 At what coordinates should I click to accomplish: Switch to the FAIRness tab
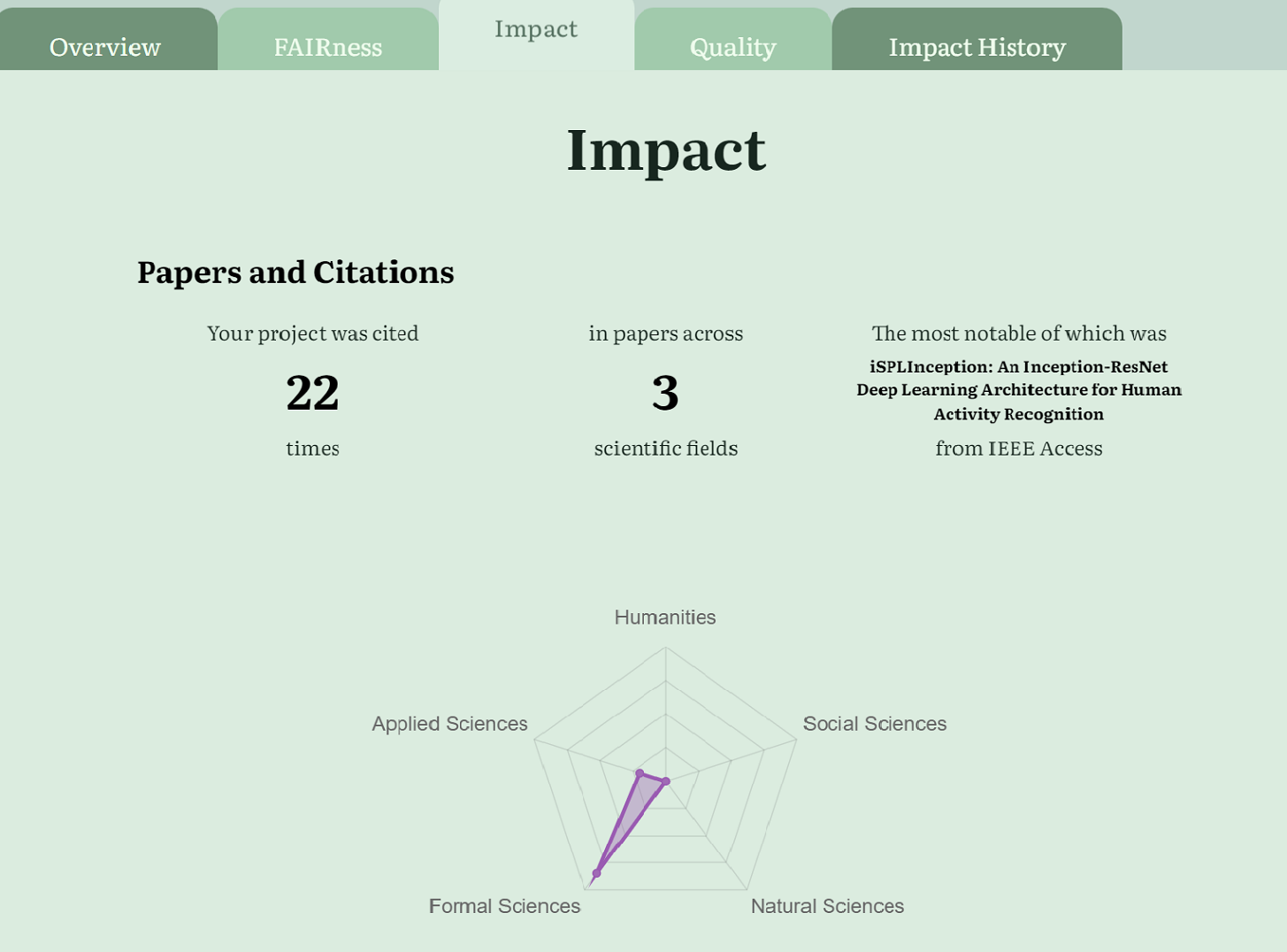tap(327, 47)
